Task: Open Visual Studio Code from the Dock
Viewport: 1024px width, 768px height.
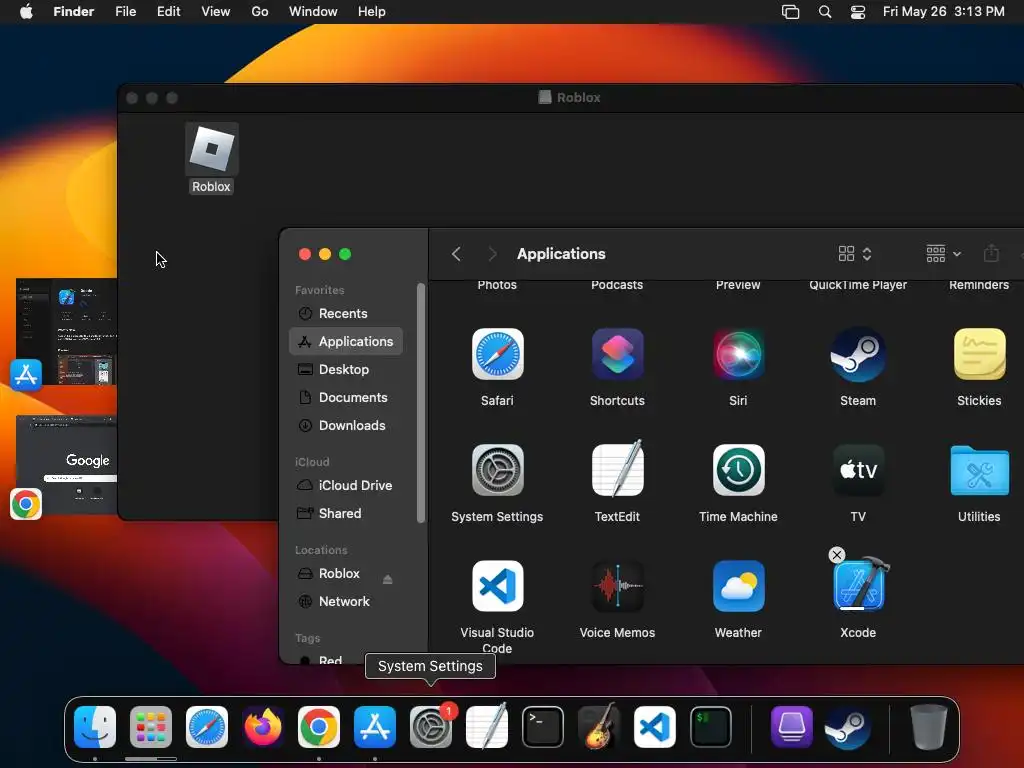Action: click(x=655, y=727)
